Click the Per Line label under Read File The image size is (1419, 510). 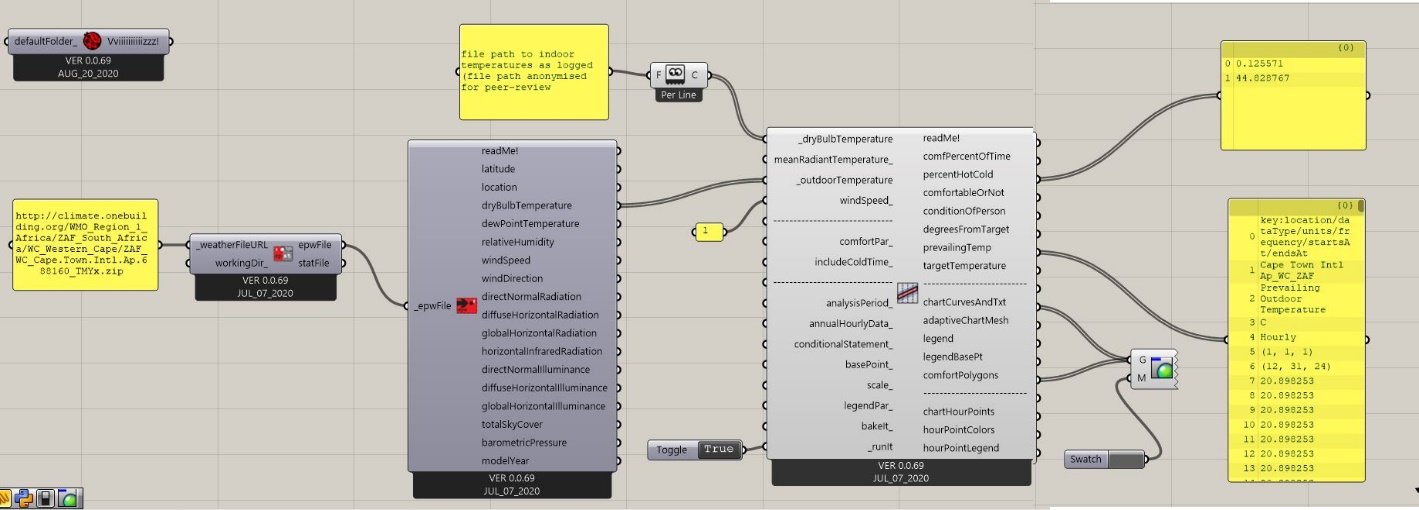click(675, 96)
